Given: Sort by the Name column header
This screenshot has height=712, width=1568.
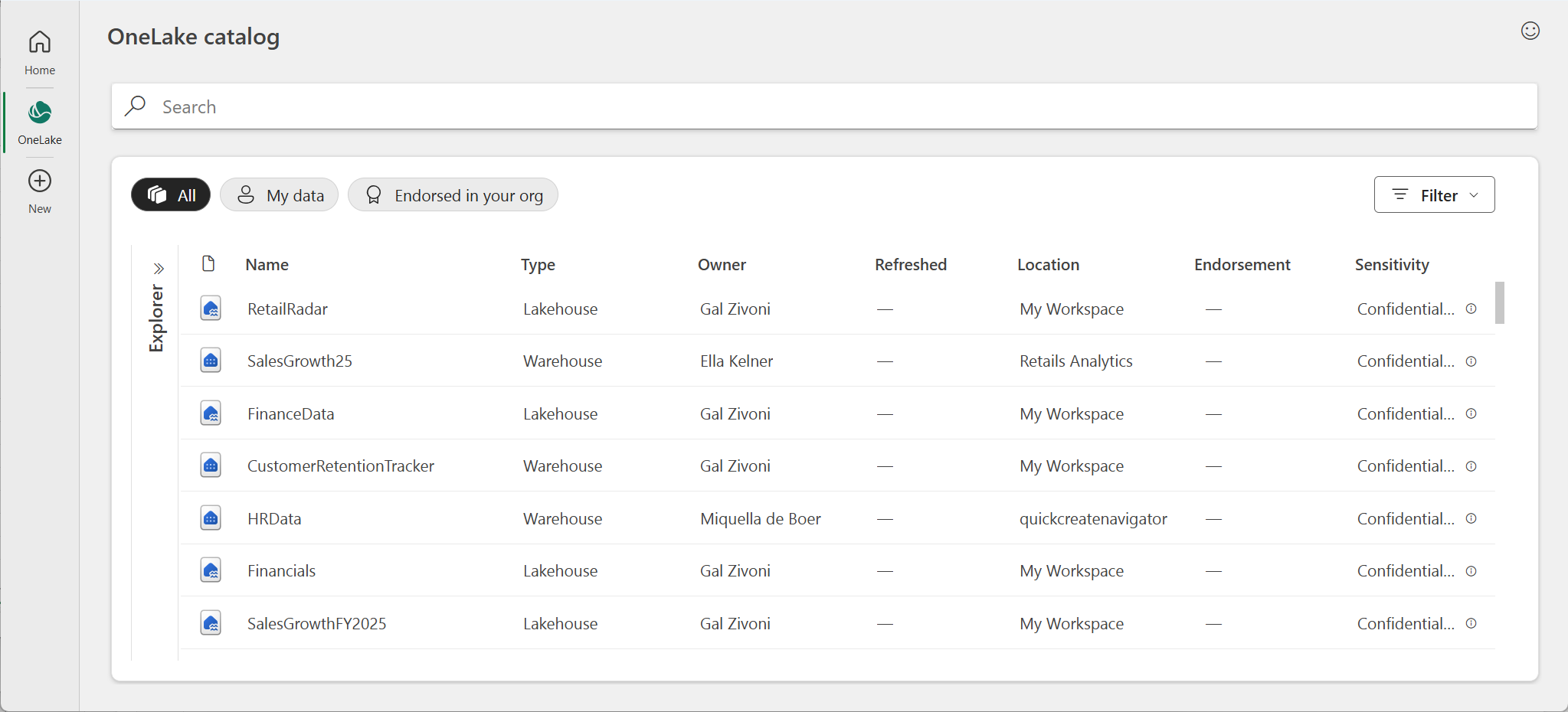Looking at the screenshot, I should [267, 265].
